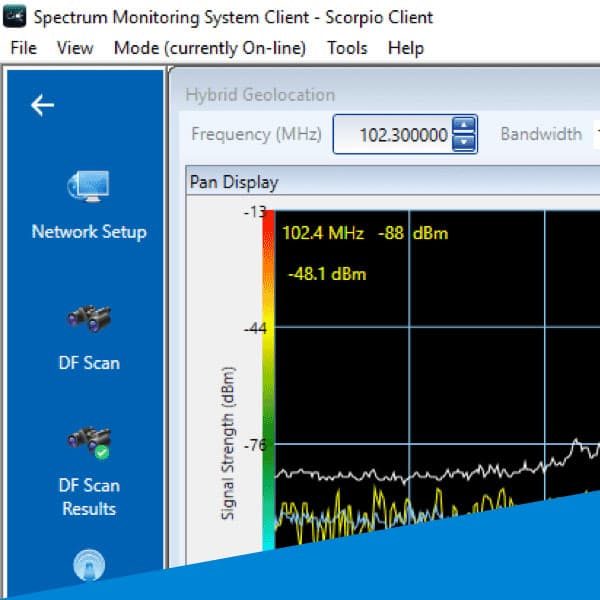The height and width of the screenshot is (600, 600).
Task: Click the Hybrid Geolocation title
Action: [261, 95]
